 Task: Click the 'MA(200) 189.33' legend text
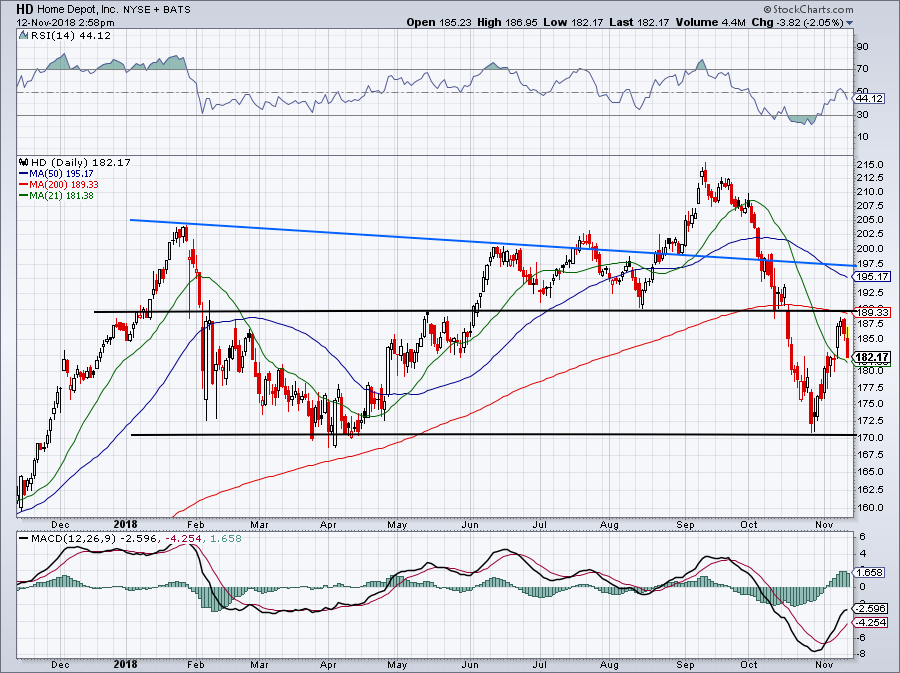pyautogui.click(x=64, y=185)
